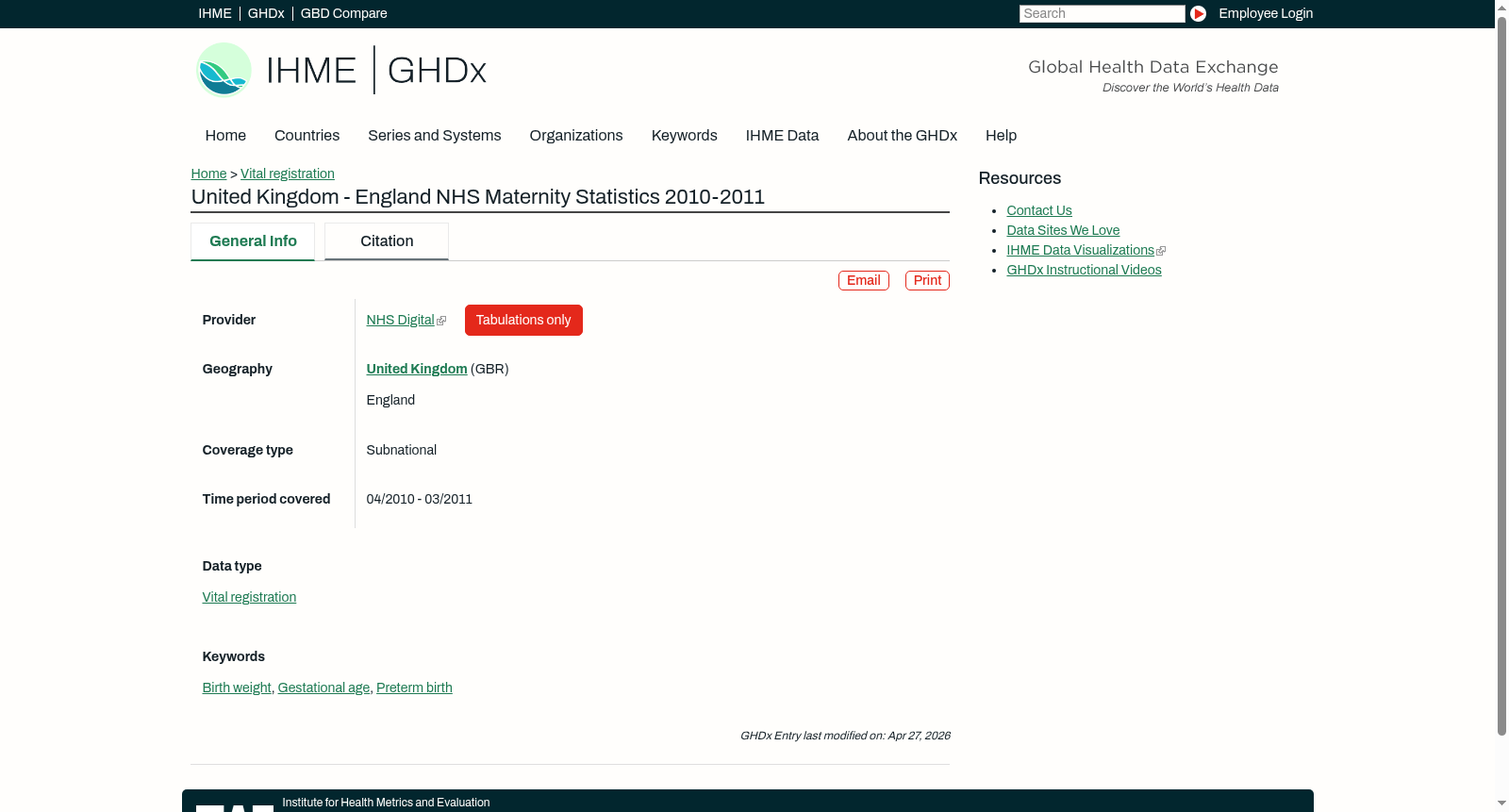Click the 'Geography' field label

[x=238, y=369]
